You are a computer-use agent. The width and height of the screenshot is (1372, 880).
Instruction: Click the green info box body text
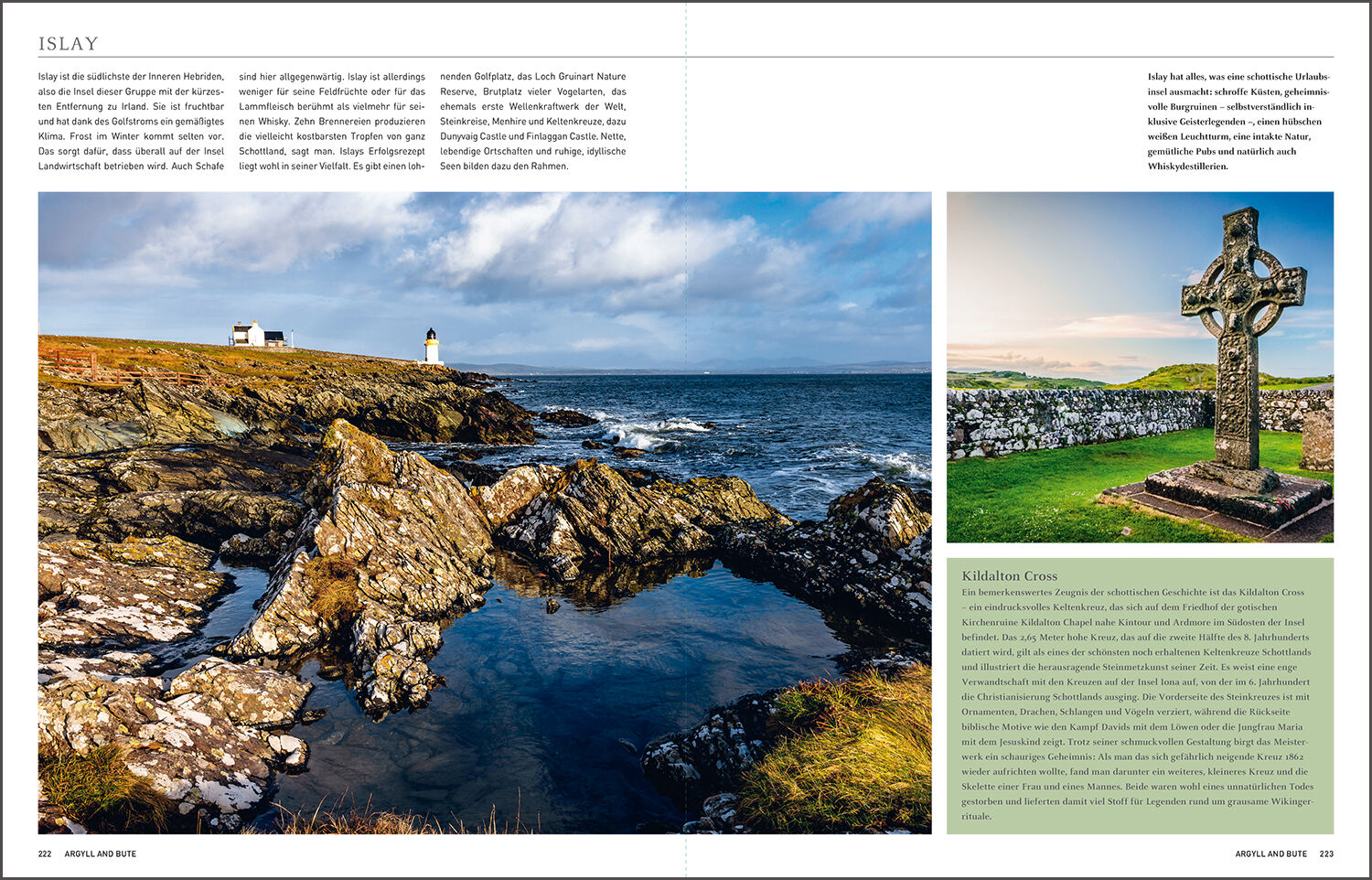tap(1139, 704)
